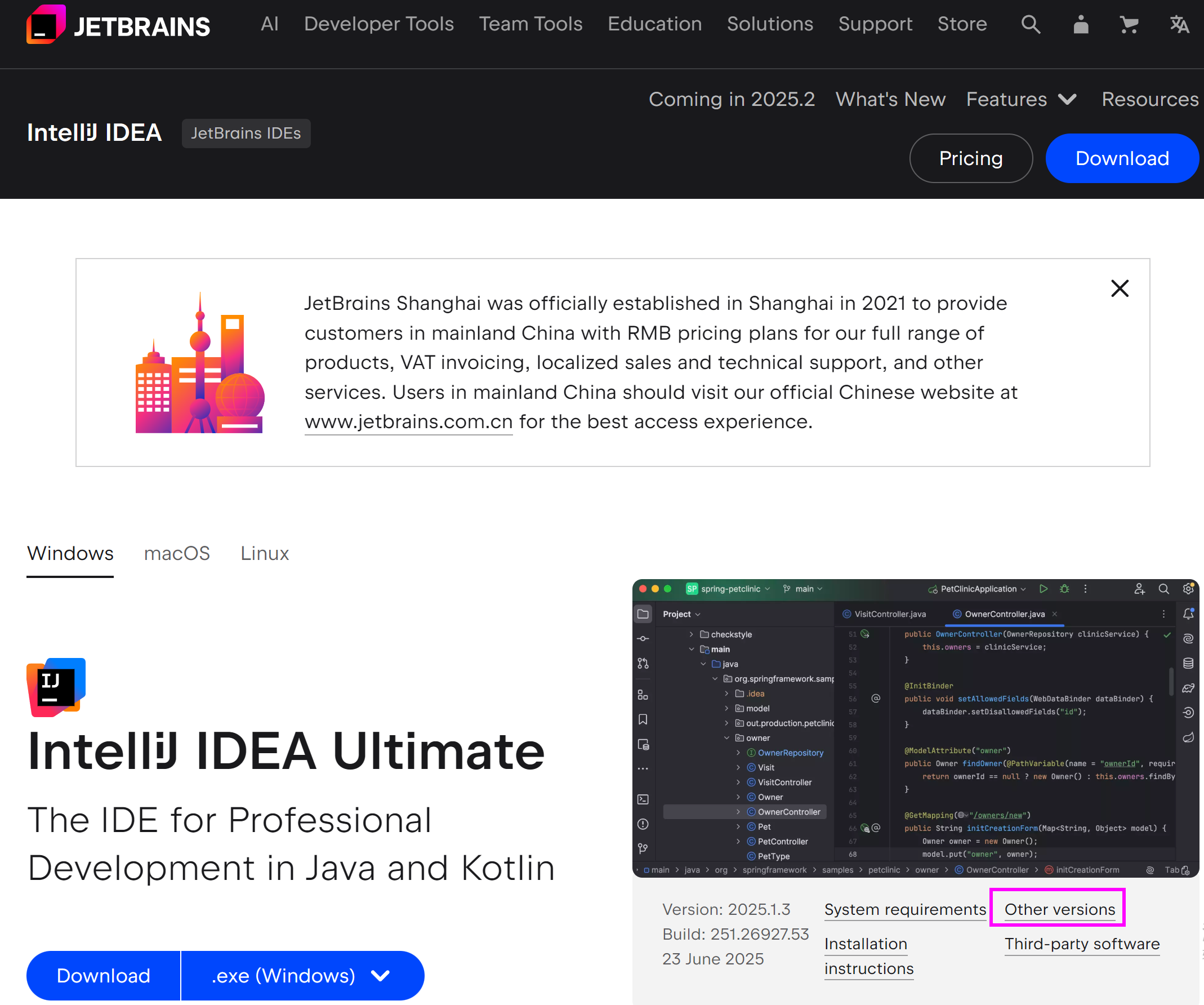Click the language translation icon
This screenshot has height=1005, width=1204.
click(x=1179, y=25)
